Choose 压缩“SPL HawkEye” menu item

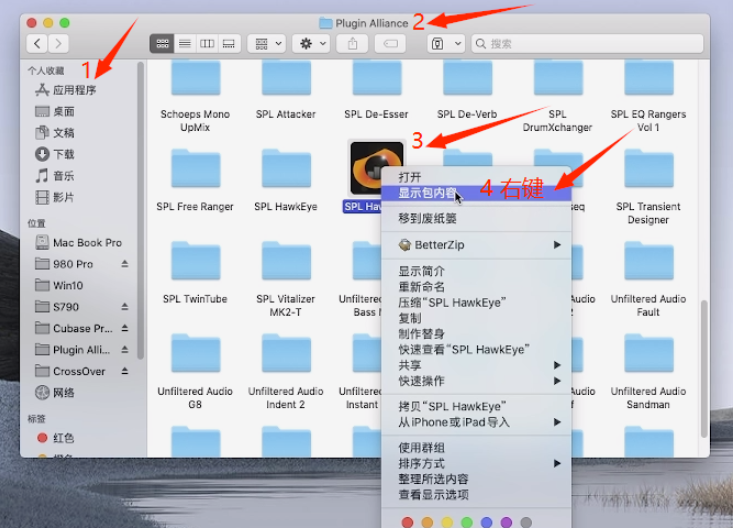point(476,303)
